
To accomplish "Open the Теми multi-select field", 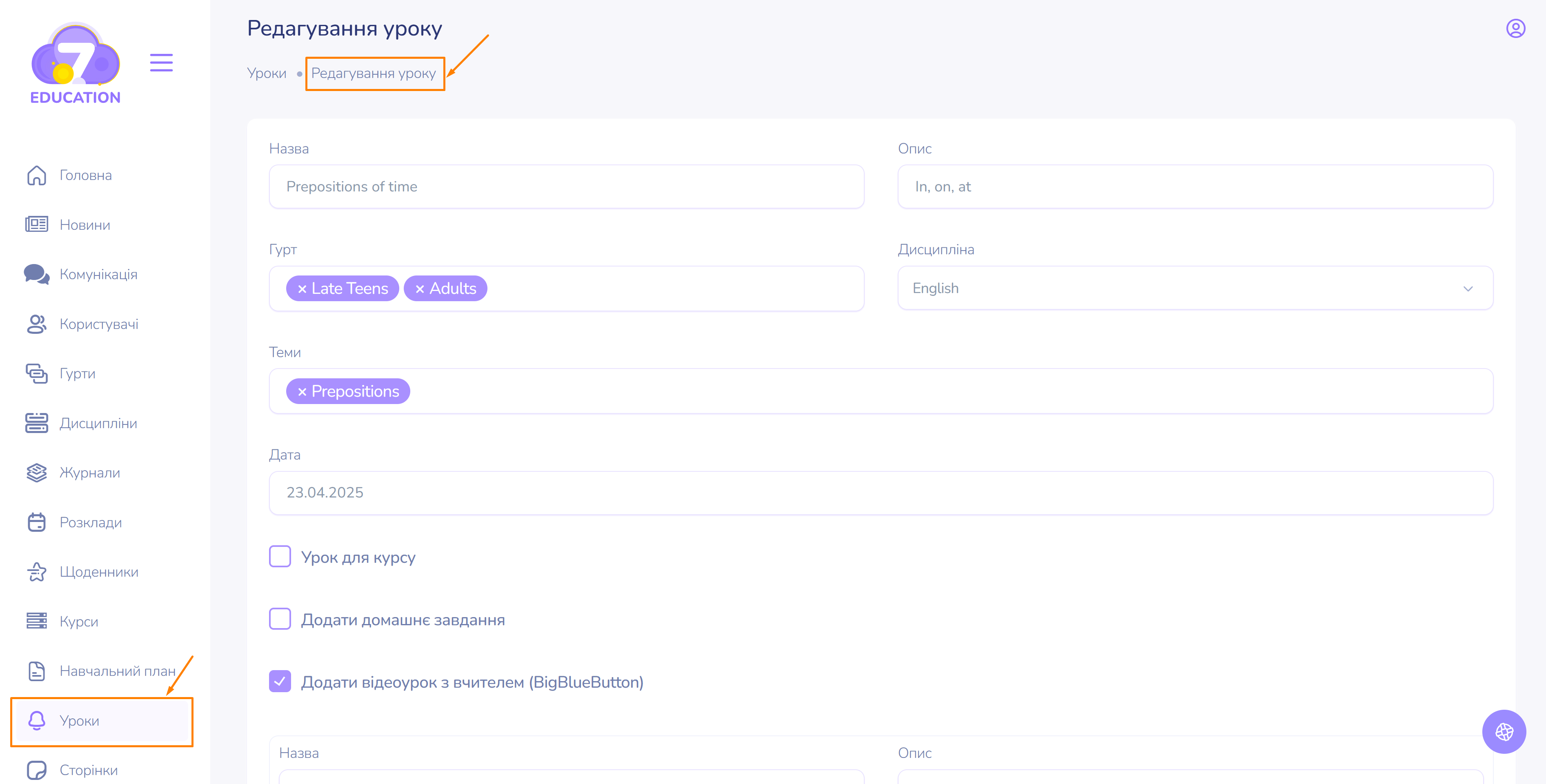I will [881, 391].
